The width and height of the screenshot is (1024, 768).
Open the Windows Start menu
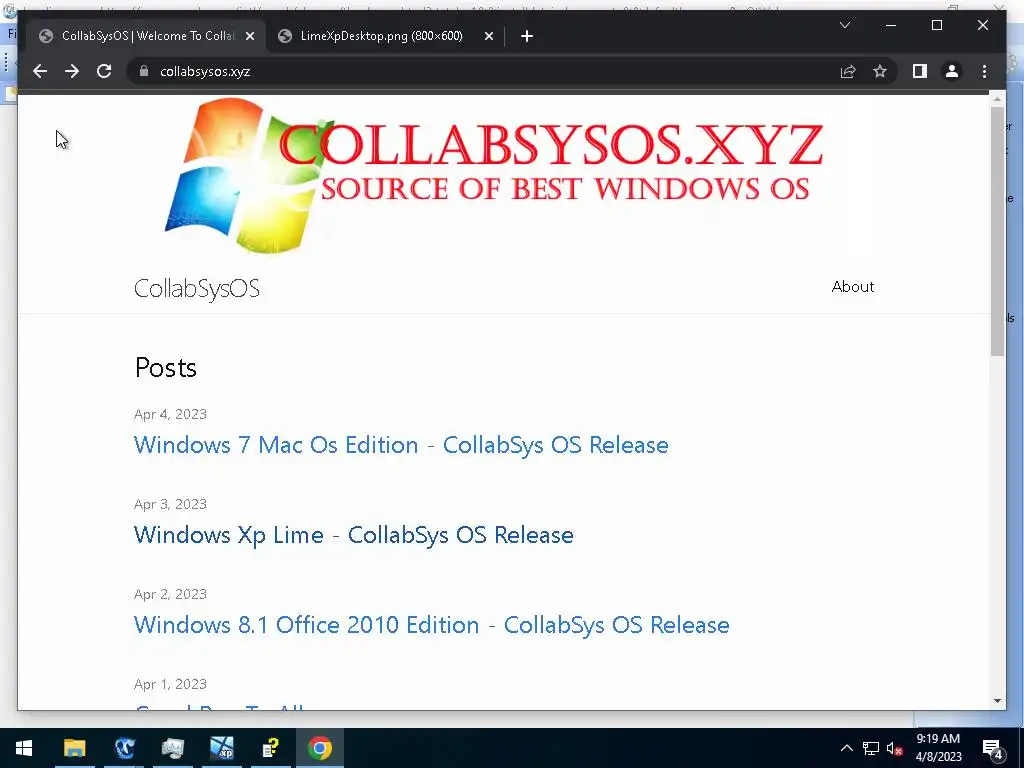click(24, 748)
